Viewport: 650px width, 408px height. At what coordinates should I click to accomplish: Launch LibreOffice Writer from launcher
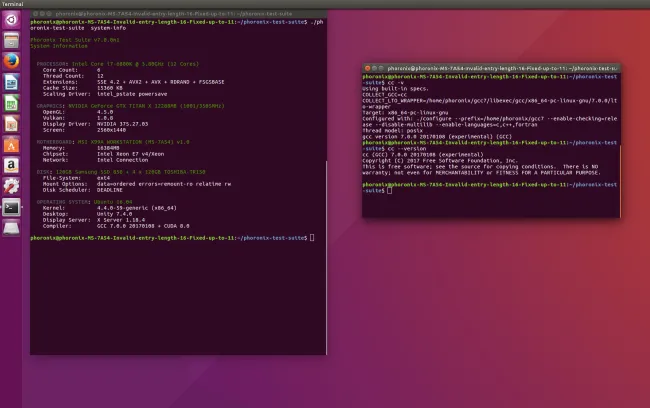point(11,83)
